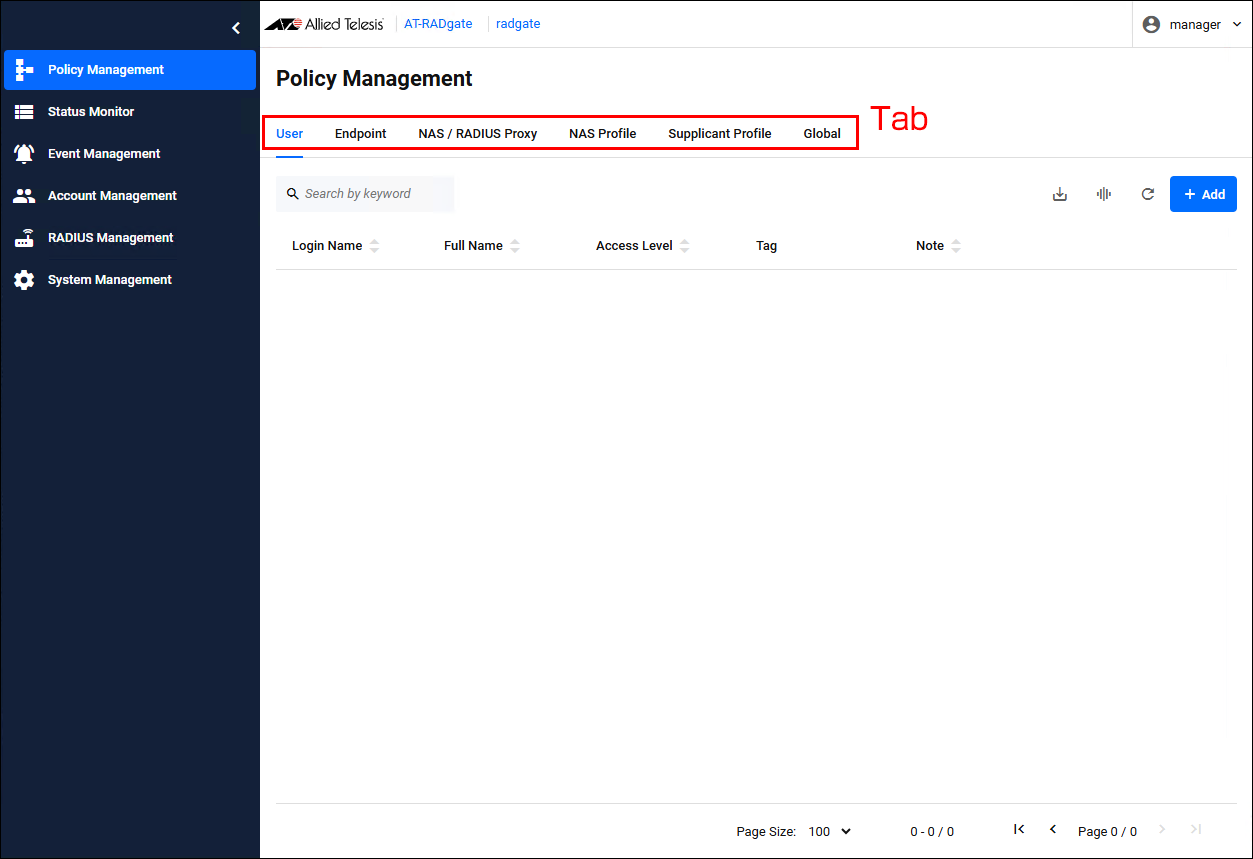Click the waveform icon beside refresh

click(x=1104, y=194)
